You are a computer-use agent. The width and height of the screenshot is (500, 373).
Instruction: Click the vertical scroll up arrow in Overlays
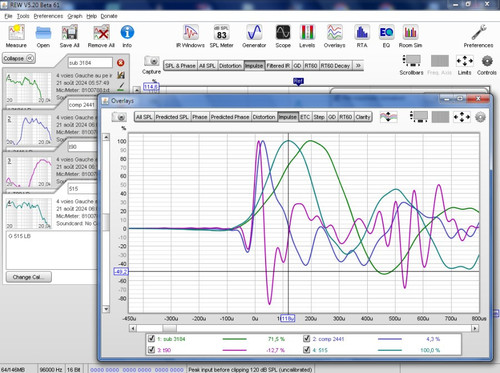(106, 137)
